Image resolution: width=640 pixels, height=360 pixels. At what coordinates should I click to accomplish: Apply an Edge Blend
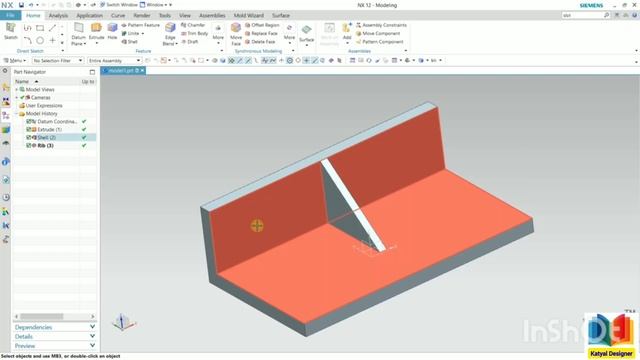point(170,34)
